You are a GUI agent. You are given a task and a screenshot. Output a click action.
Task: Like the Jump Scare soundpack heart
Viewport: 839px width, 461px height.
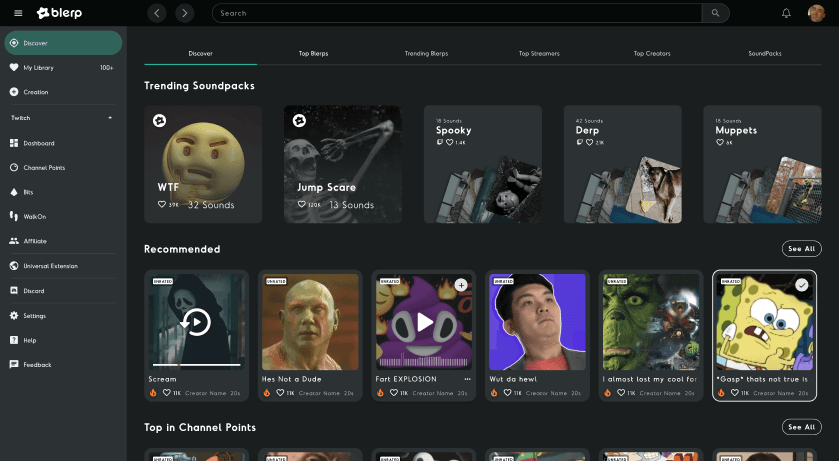[301, 204]
